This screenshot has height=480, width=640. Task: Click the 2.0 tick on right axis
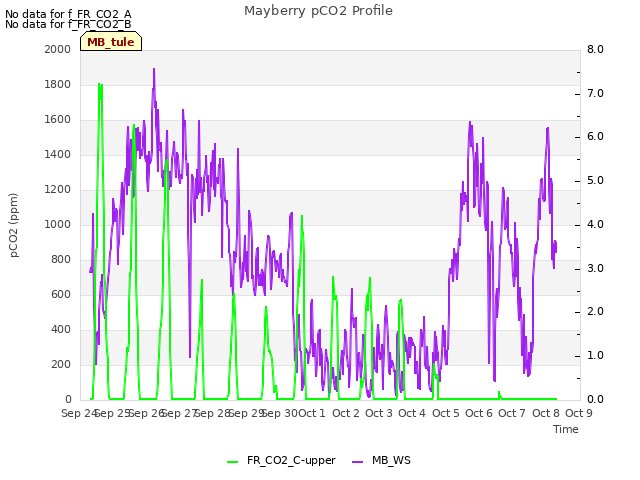point(595,312)
